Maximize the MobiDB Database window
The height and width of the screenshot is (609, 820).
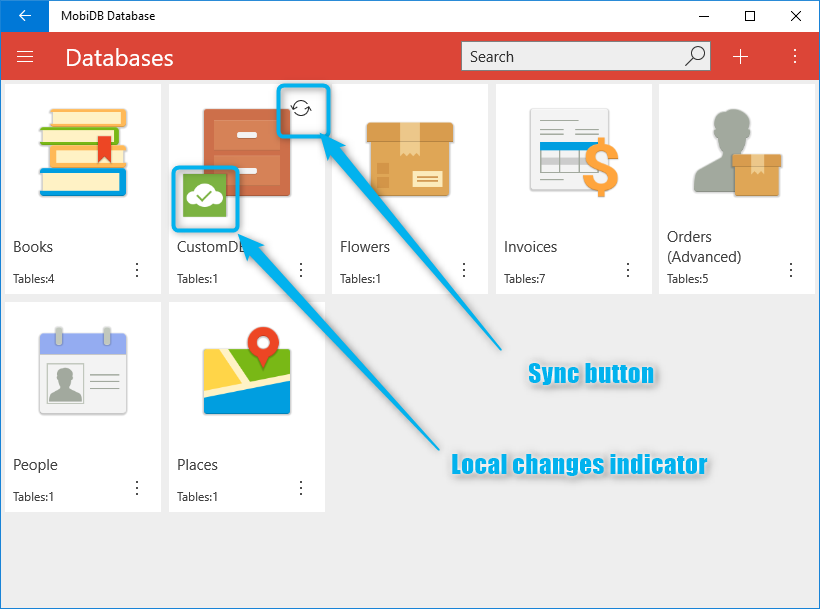click(x=750, y=16)
